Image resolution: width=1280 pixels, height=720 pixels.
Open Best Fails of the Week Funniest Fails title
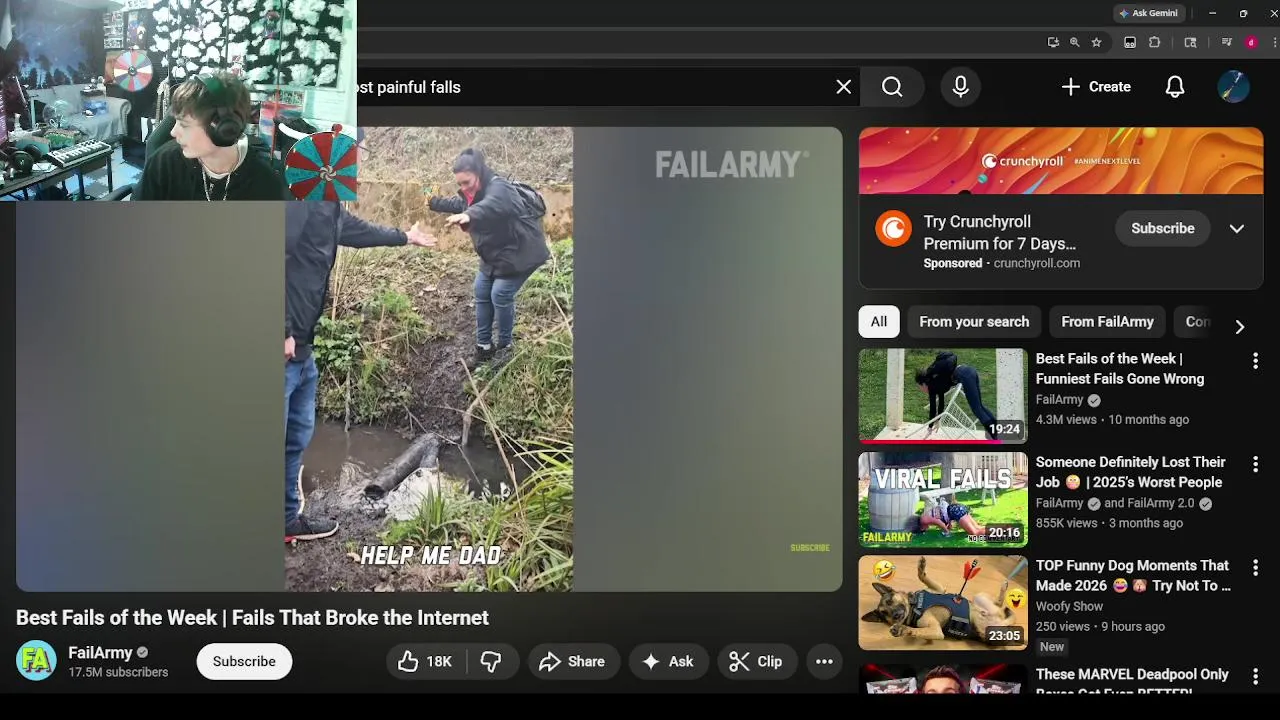click(1120, 368)
